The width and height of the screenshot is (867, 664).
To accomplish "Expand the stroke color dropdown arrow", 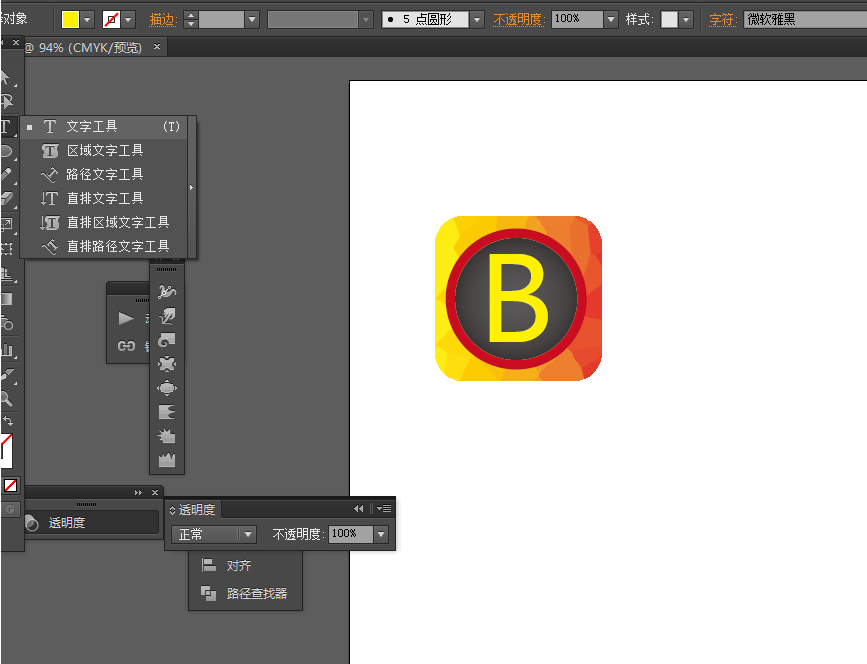I will (129, 19).
